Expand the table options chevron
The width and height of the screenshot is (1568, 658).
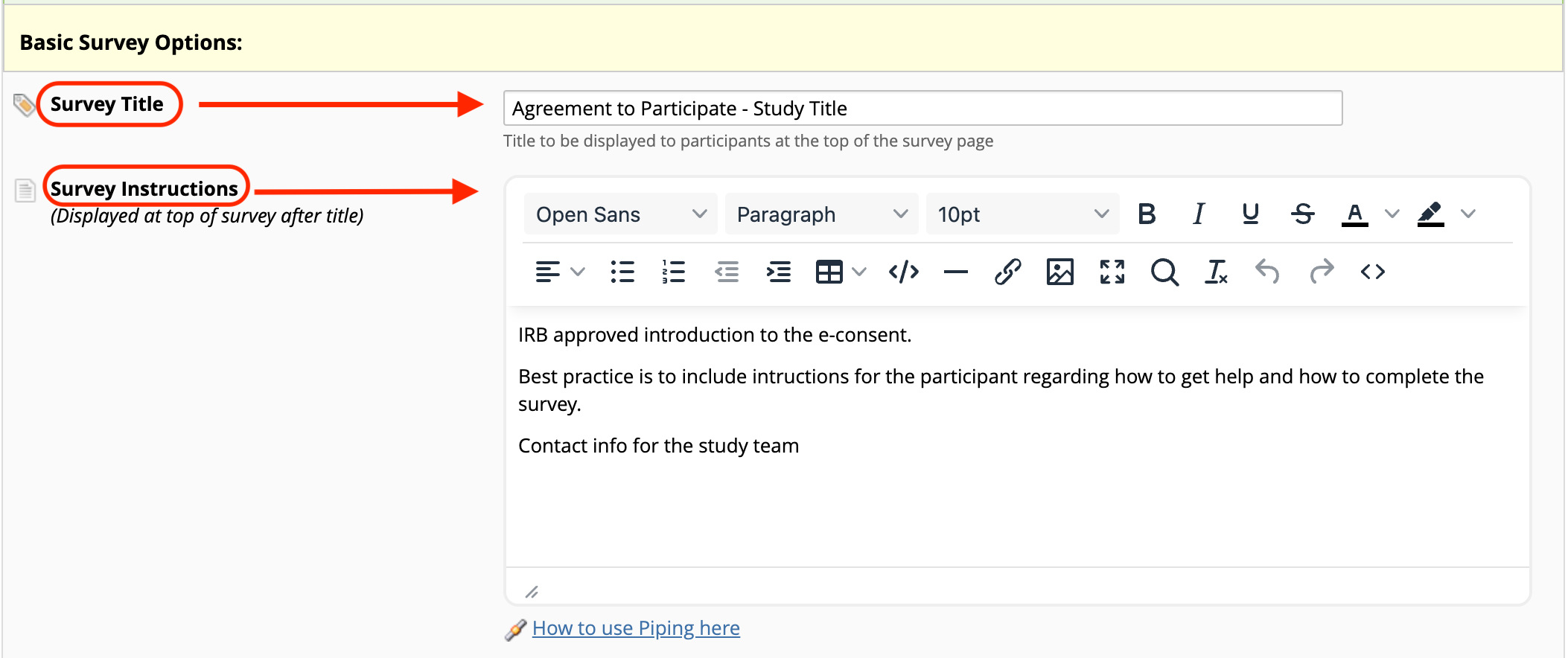(x=859, y=272)
